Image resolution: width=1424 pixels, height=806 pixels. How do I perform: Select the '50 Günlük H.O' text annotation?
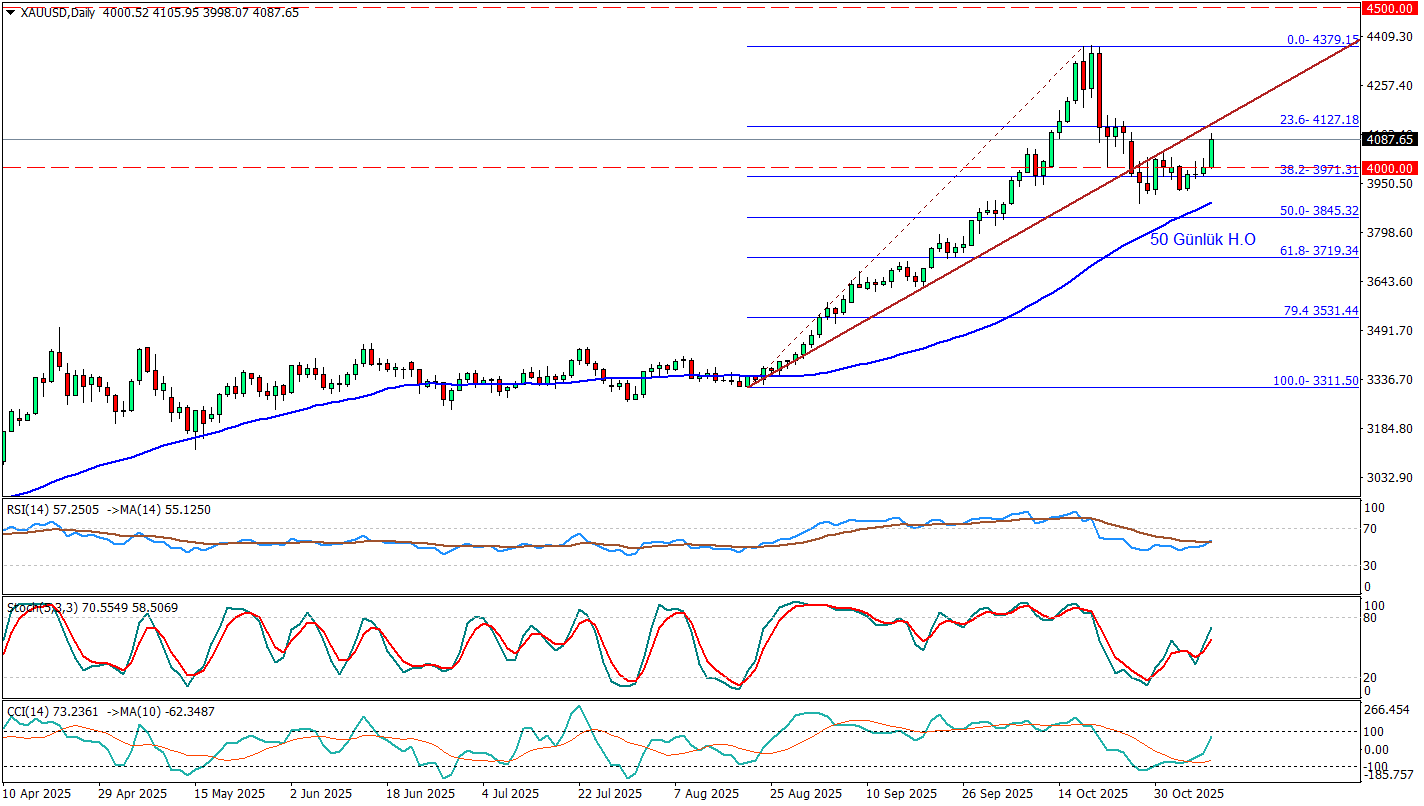pos(1202,240)
